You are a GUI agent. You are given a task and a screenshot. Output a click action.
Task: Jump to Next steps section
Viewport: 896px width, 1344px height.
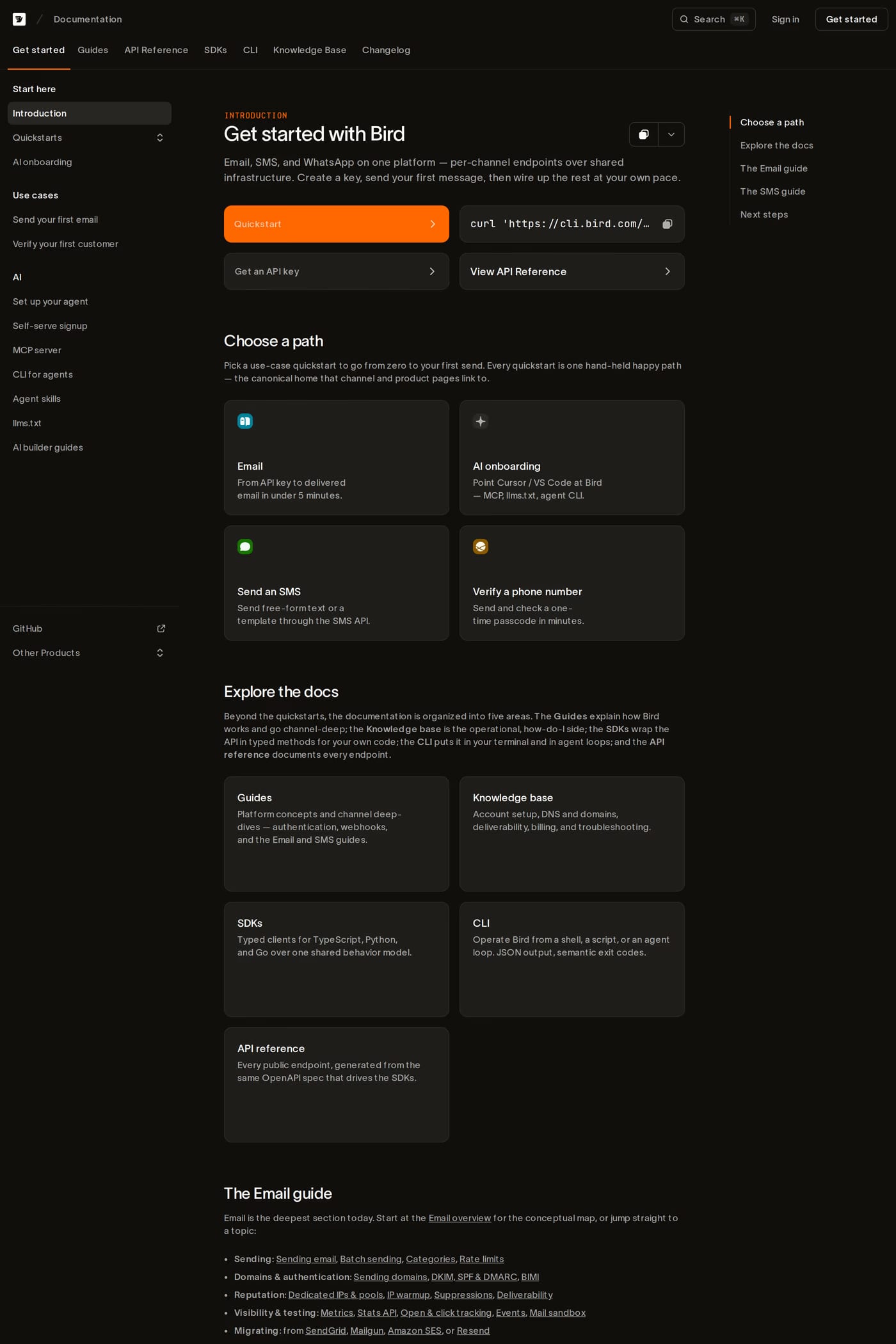764,214
